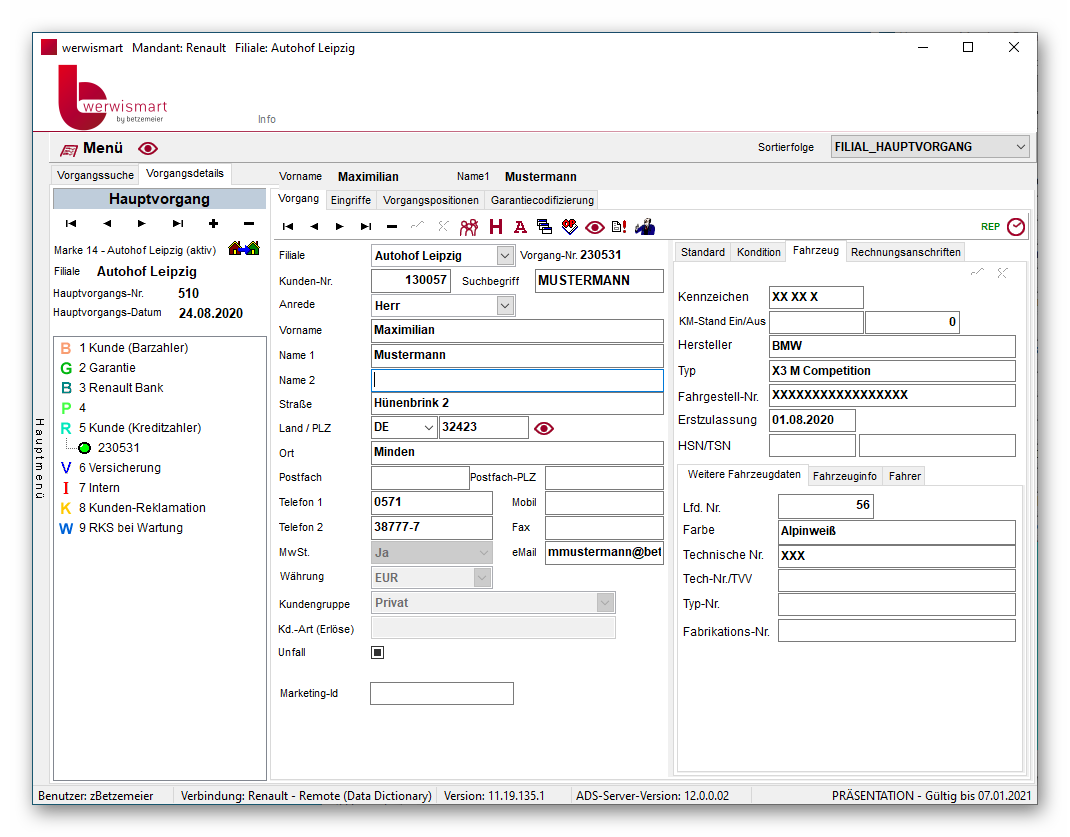Select tree item 6 Versicherung
This screenshot has width=1070, height=837.
(x=119, y=468)
